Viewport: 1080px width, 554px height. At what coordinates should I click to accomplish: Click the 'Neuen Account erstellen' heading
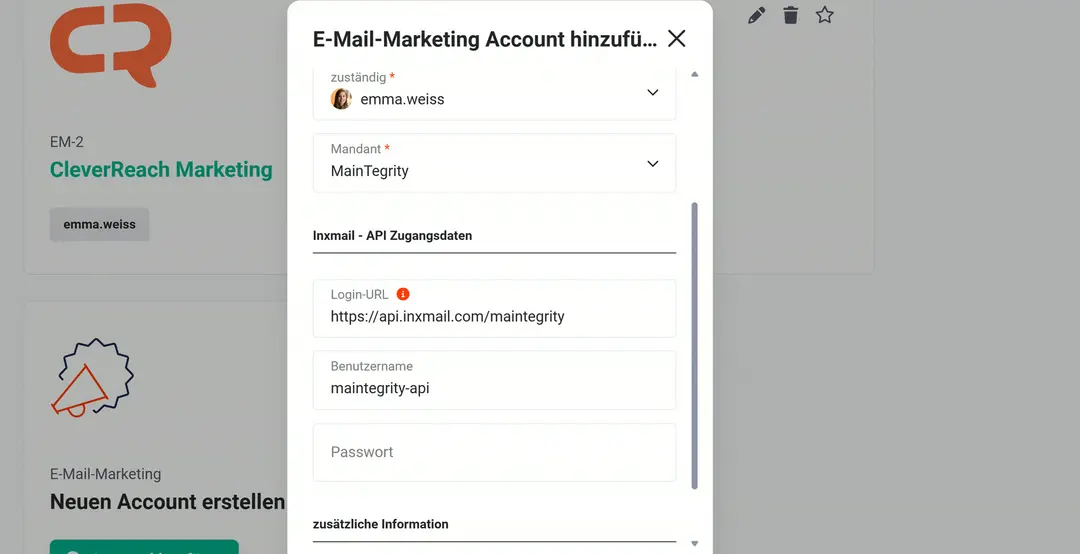click(x=167, y=502)
